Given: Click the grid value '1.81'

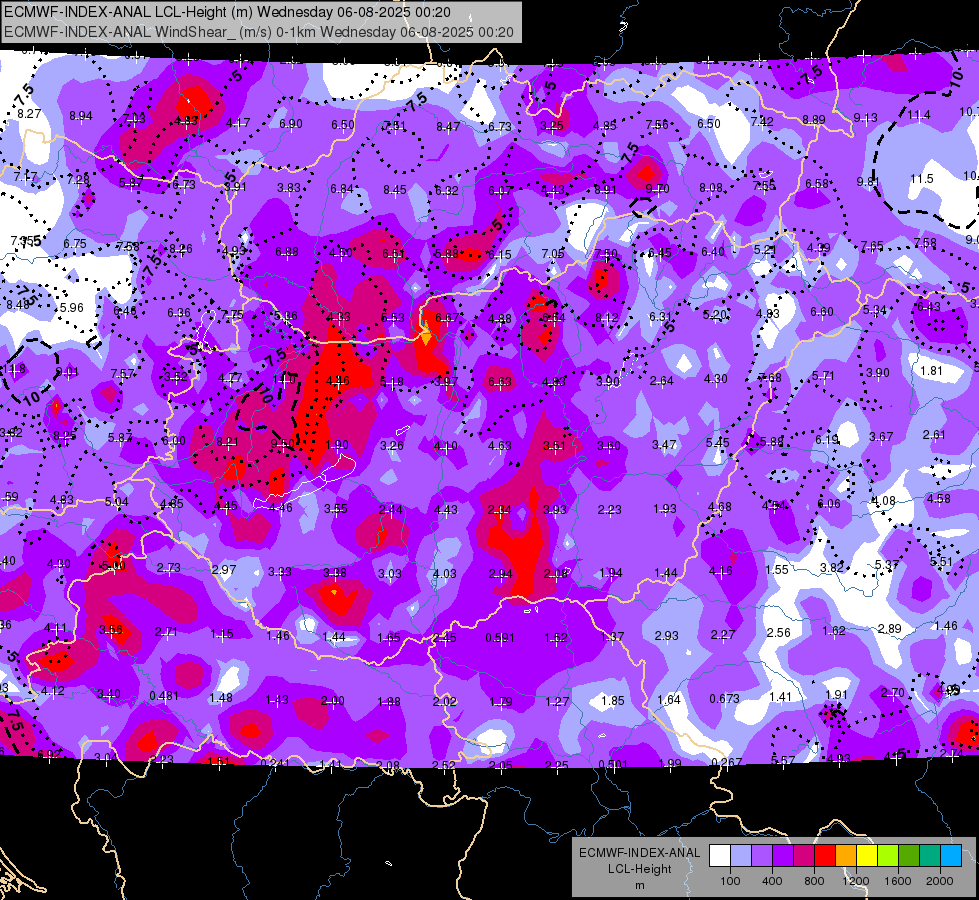Looking at the screenshot, I should click(931, 370).
